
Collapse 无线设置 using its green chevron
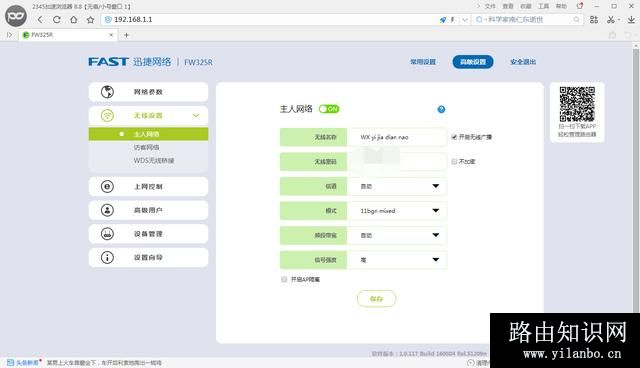point(196,115)
